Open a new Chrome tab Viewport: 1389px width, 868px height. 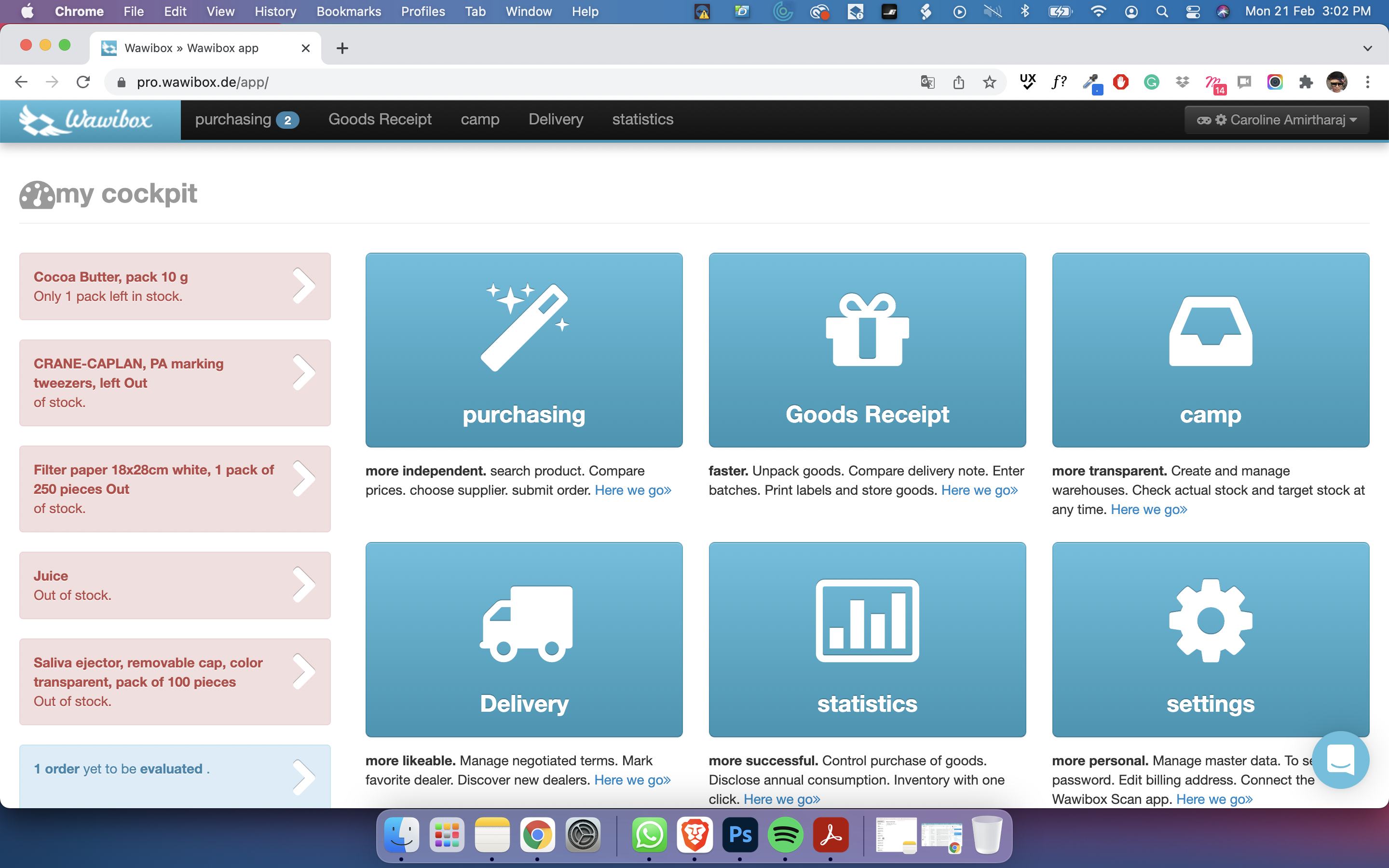(x=342, y=48)
